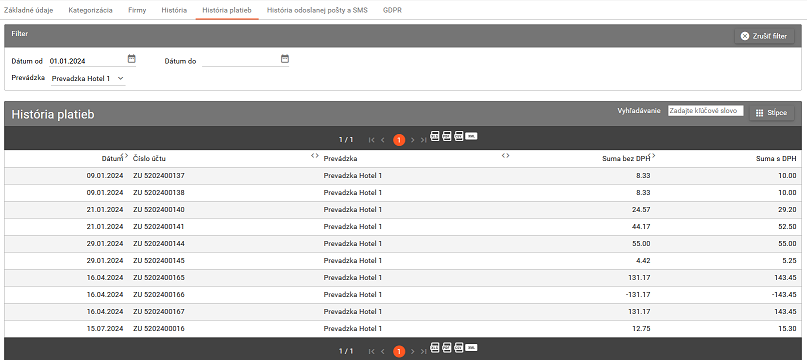Go to the first page in the top pager
The width and height of the screenshot is (807, 360).
[x=372, y=140]
